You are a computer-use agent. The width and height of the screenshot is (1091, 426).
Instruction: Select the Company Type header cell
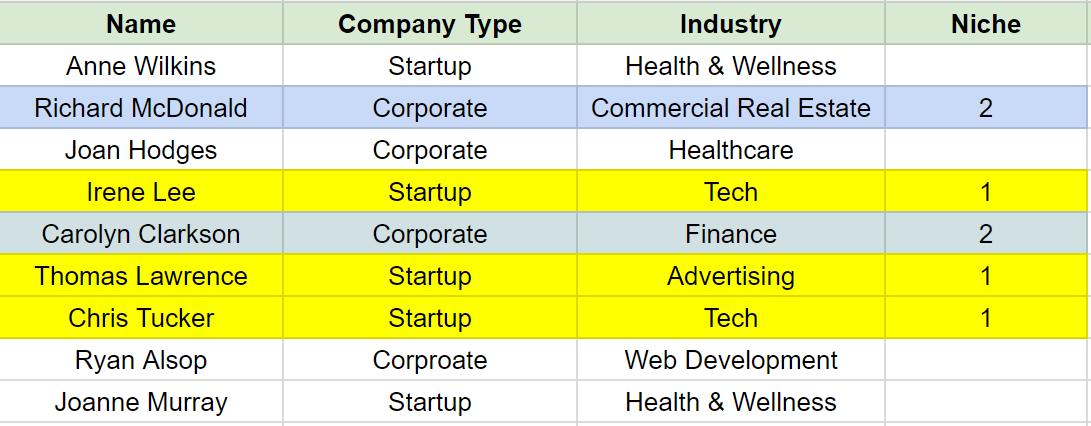tap(430, 24)
